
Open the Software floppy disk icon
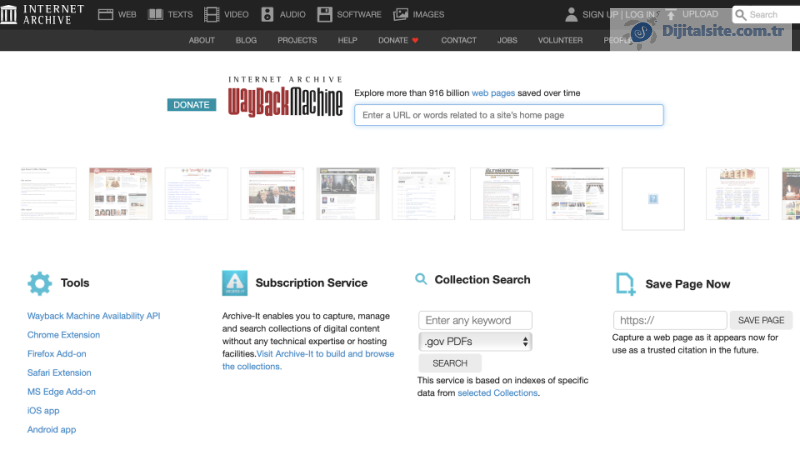[324, 14]
